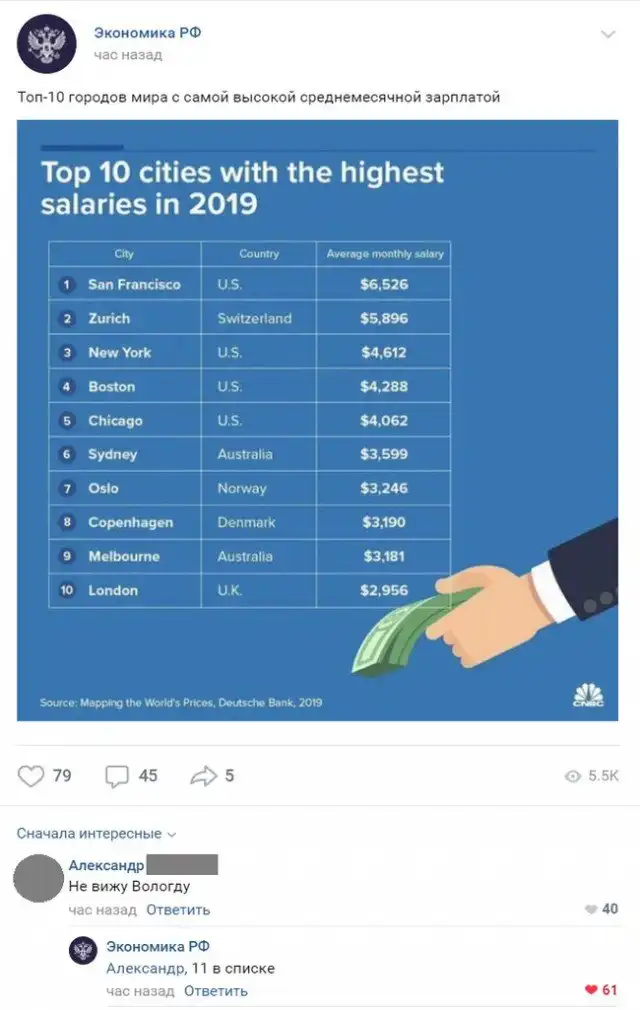This screenshot has width=640, height=1010.
Task: Share the post with arrow icon
Action: point(203,776)
